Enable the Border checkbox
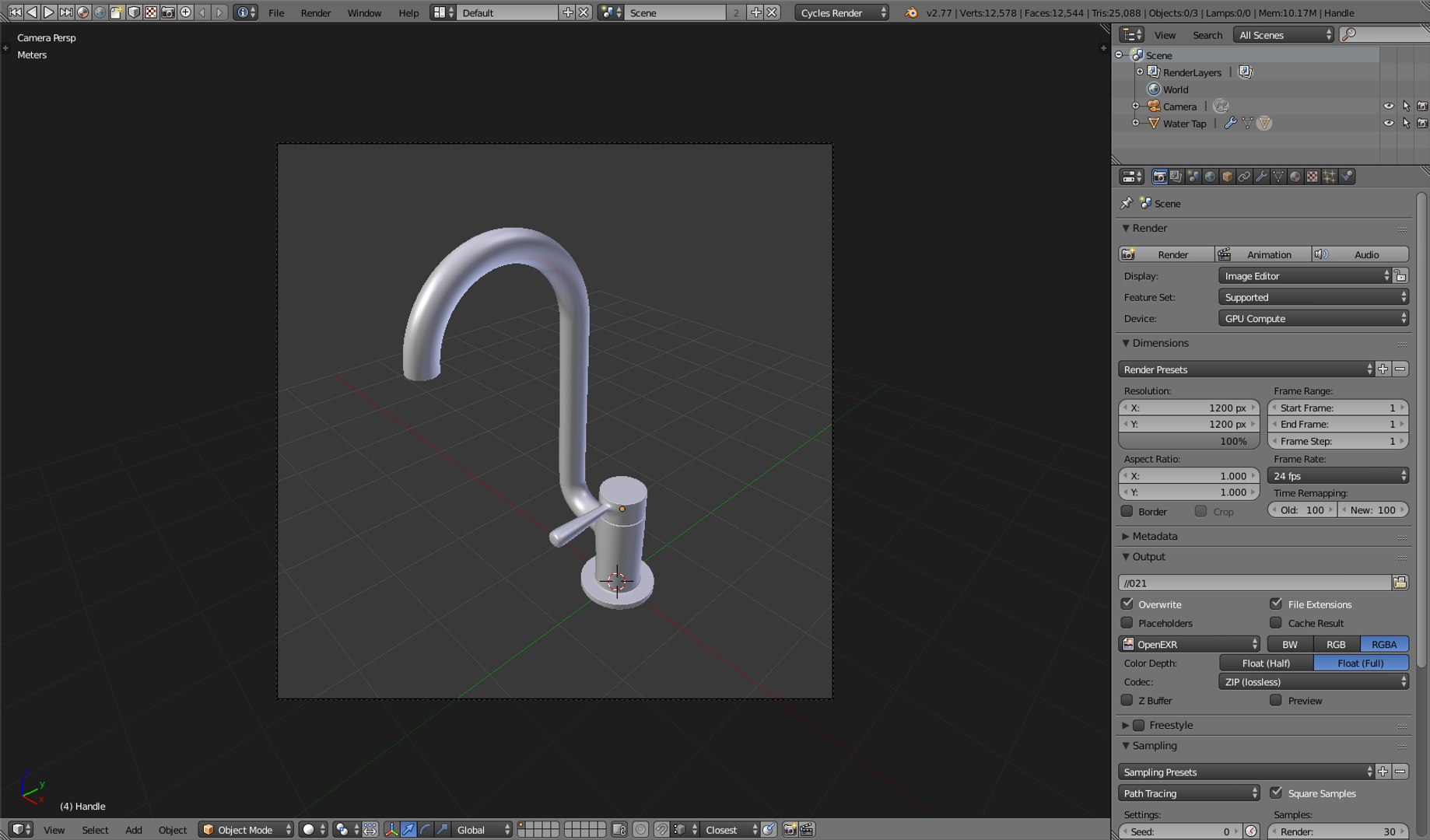 coord(1127,511)
